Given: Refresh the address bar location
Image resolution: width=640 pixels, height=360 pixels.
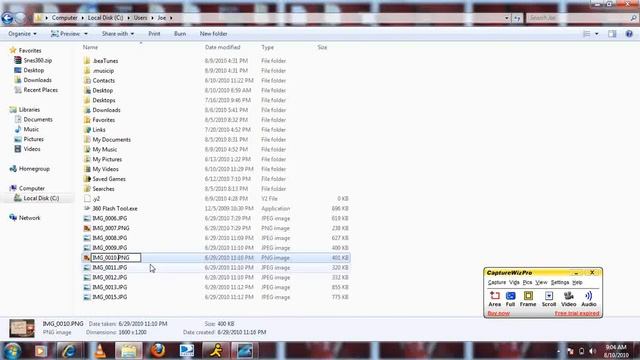Looking at the screenshot, I should coord(517,18).
